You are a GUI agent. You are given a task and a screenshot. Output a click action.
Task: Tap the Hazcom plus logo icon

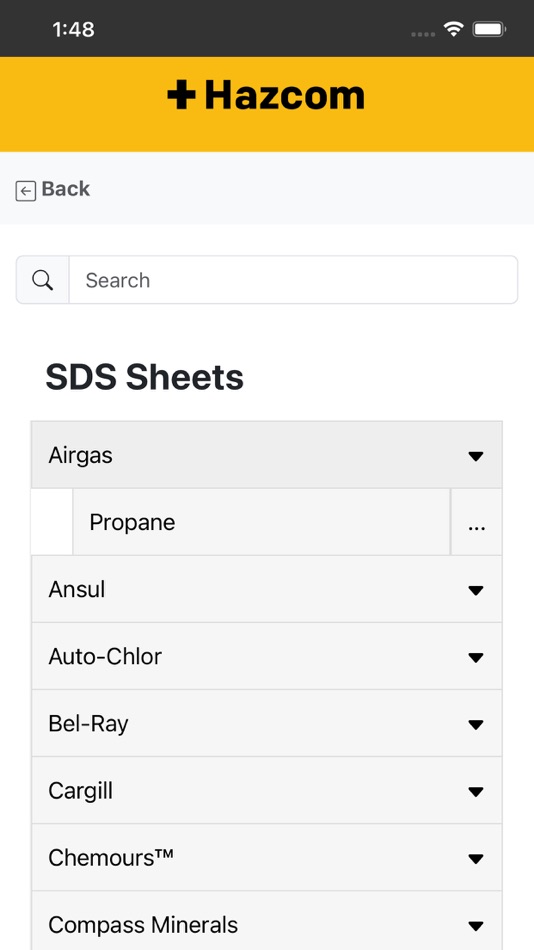[x=181, y=96]
